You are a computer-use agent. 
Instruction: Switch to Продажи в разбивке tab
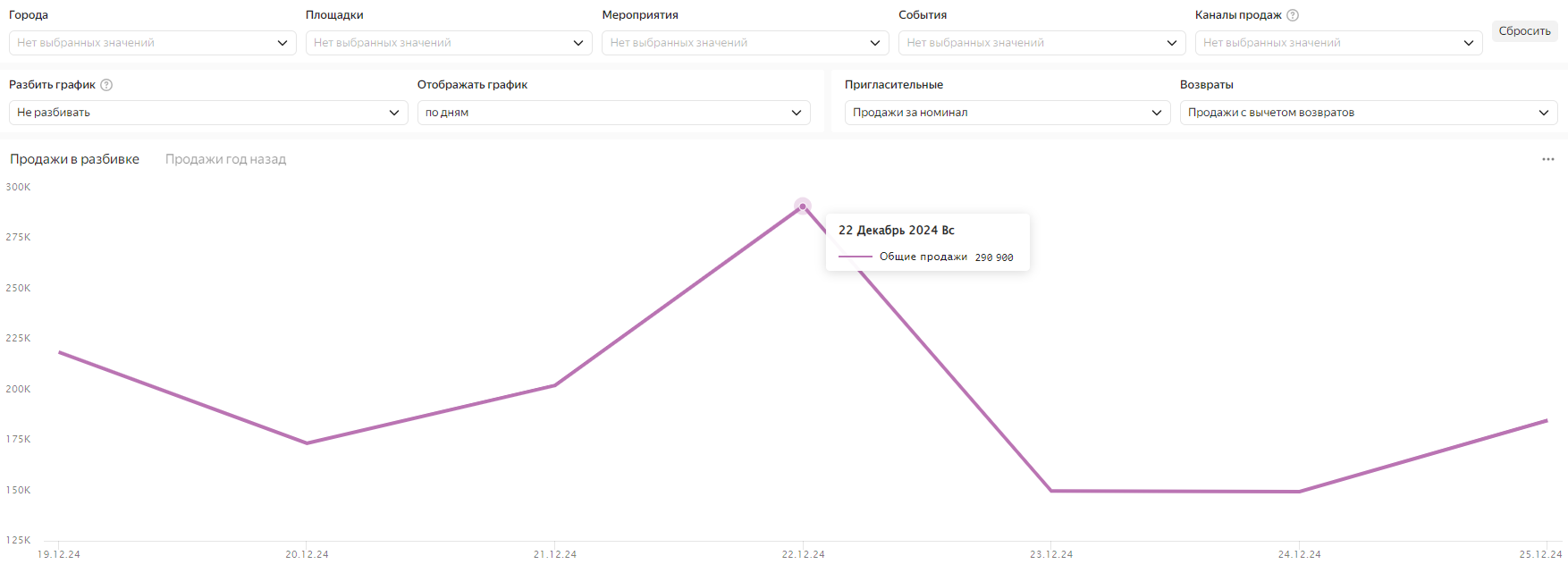click(x=74, y=159)
